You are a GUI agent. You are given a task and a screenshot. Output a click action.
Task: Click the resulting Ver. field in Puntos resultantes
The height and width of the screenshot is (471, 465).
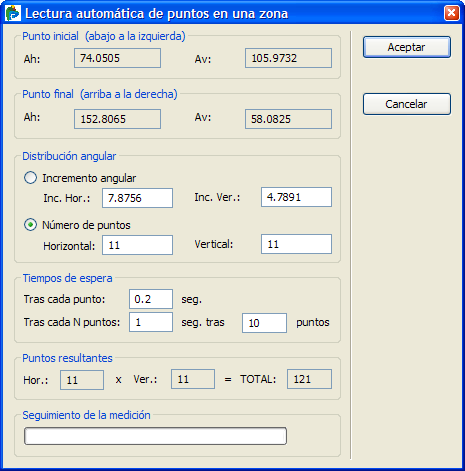193,379
